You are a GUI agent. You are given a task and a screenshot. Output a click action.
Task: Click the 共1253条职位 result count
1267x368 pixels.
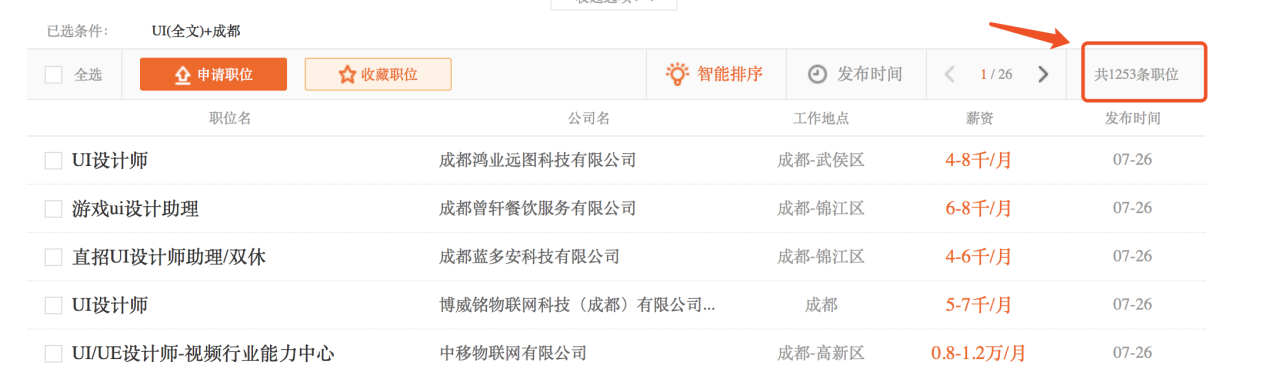click(x=1136, y=74)
